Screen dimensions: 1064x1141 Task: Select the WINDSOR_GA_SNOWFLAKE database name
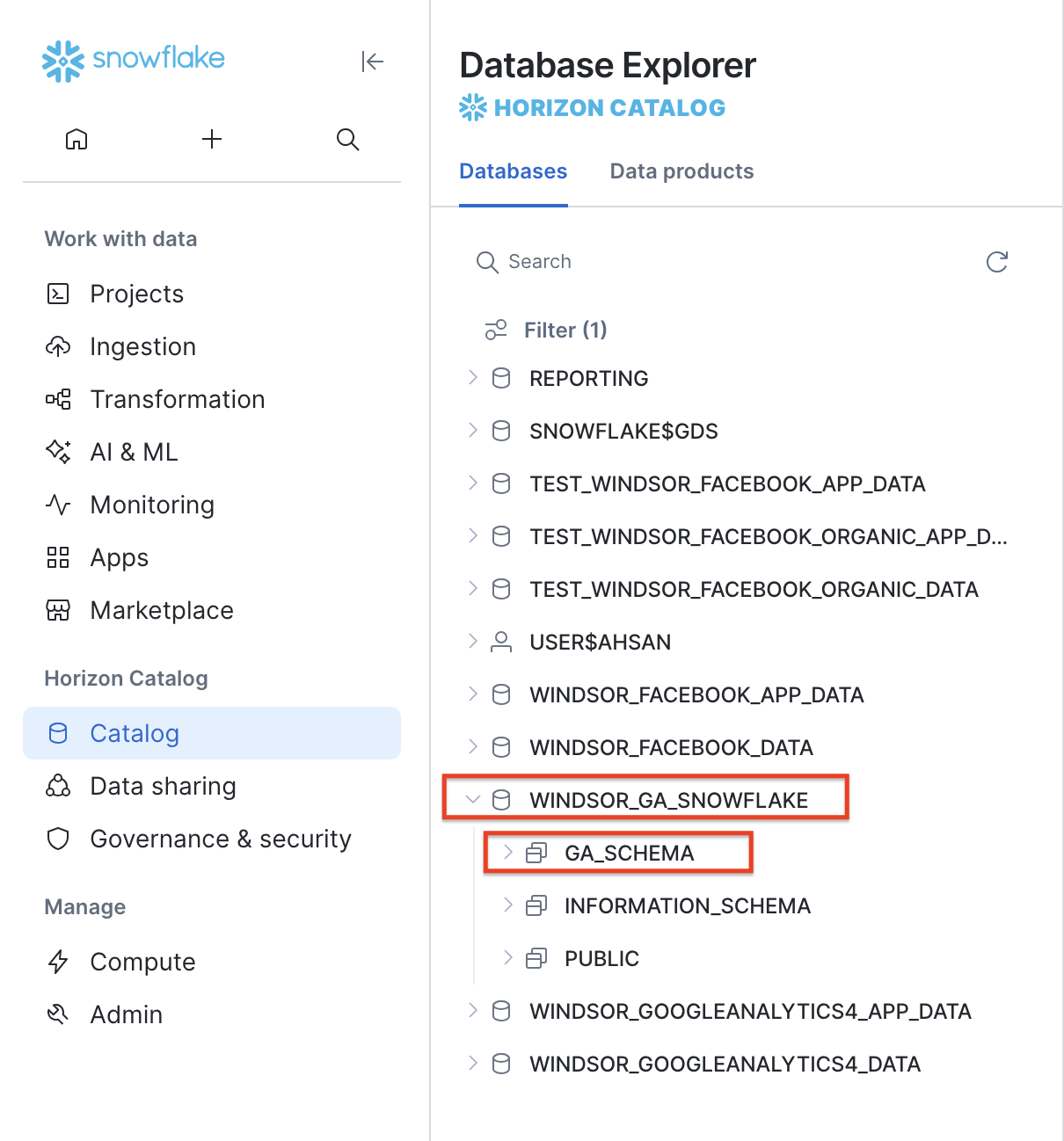669,800
